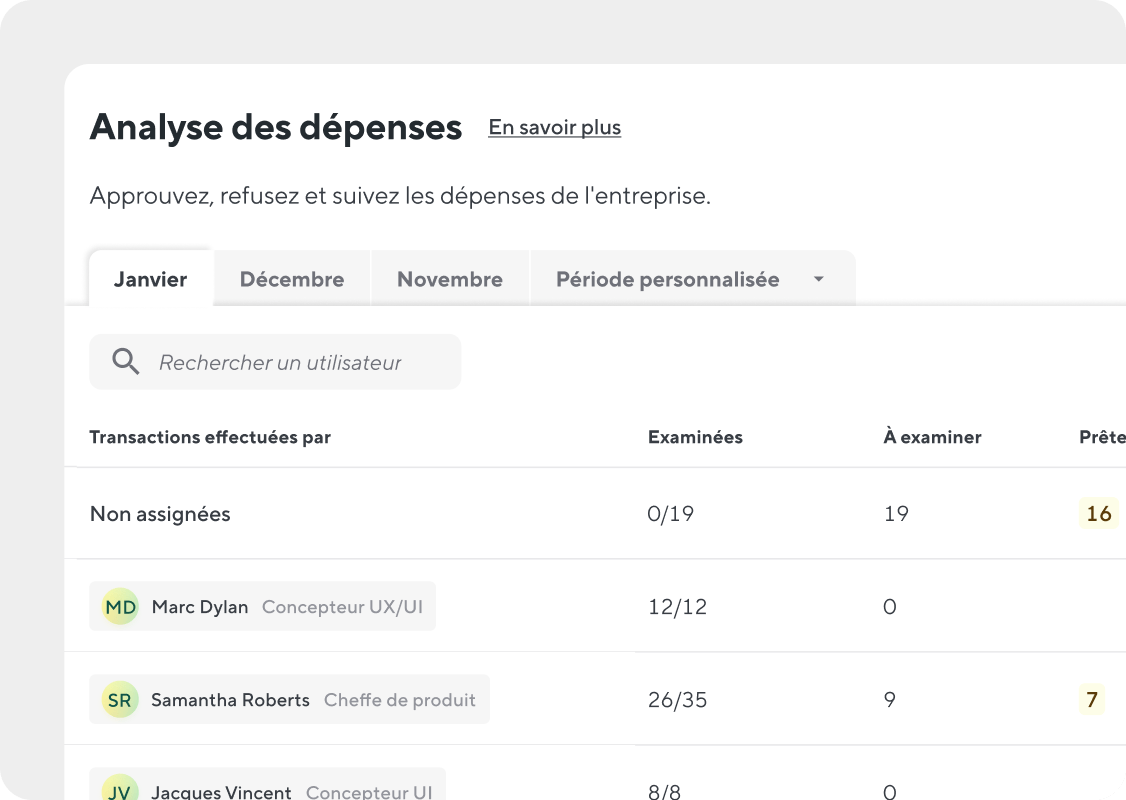Select the 8/8 examined value
The image size is (1126, 800).
(x=664, y=792)
